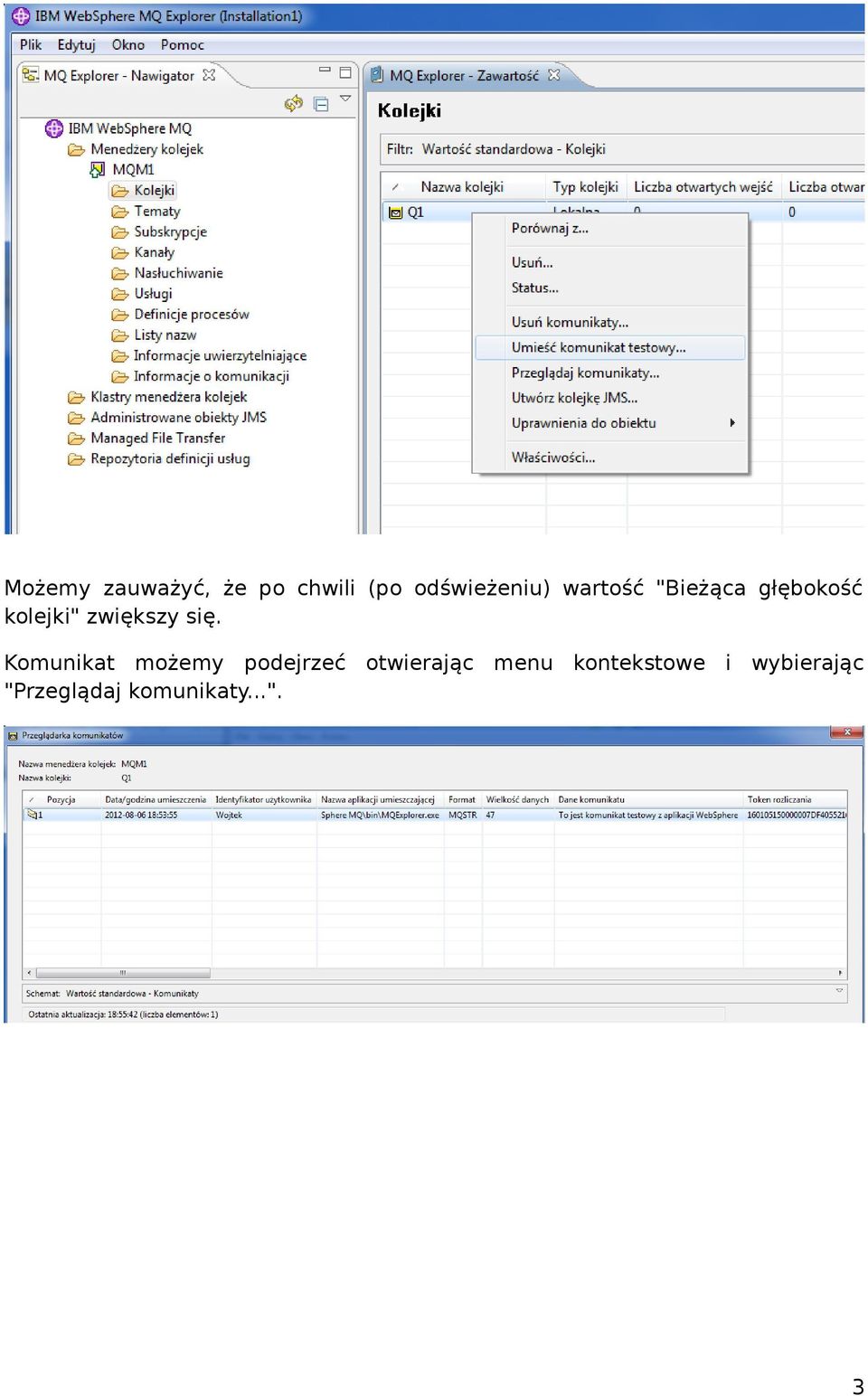Select the MQ Explorer - Zawartość tab

click(x=464, y=76)
